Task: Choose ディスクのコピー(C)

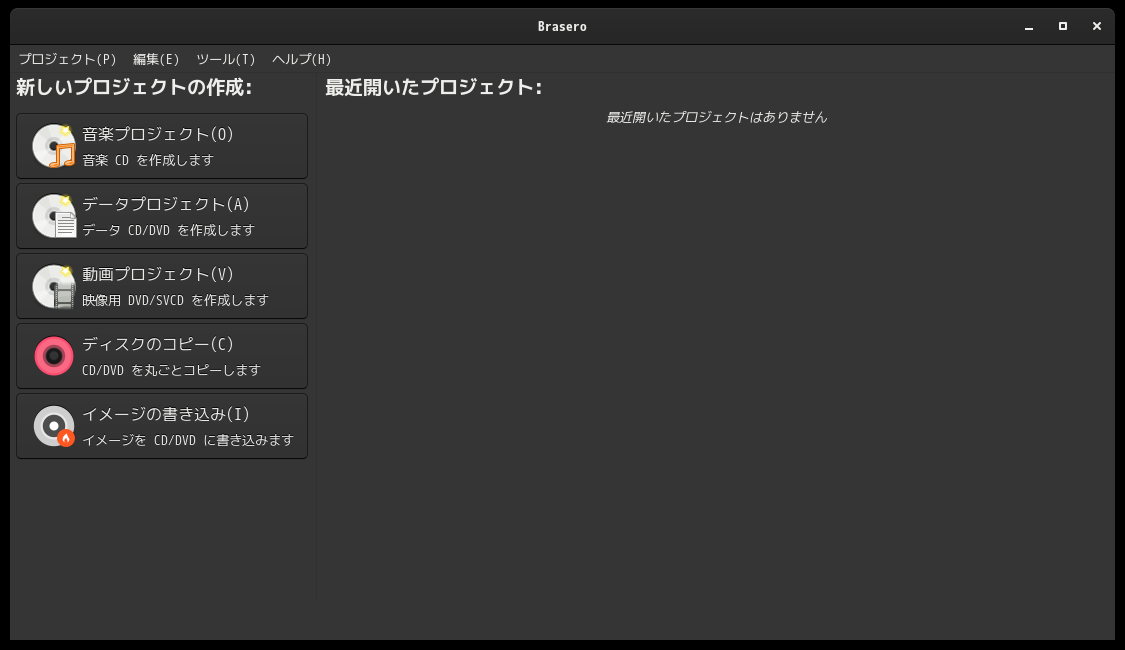Action: coord(162,356)
